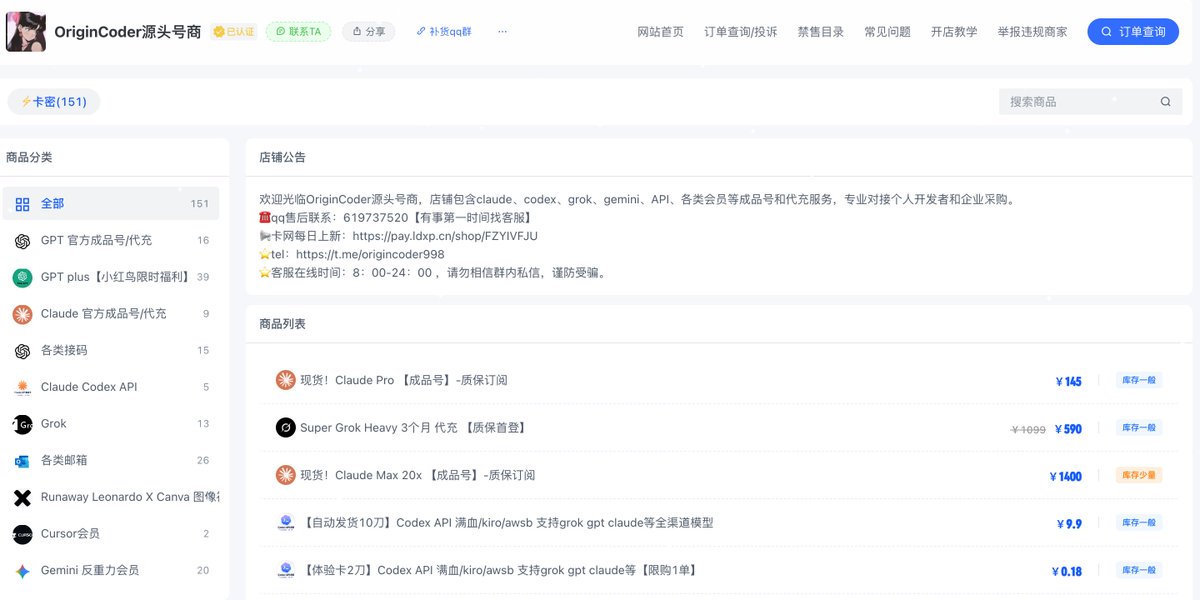Select 各类邮箱 category
Viewport: 1200px width, 600px height.
pyautogui.click(x=111, y=461)
